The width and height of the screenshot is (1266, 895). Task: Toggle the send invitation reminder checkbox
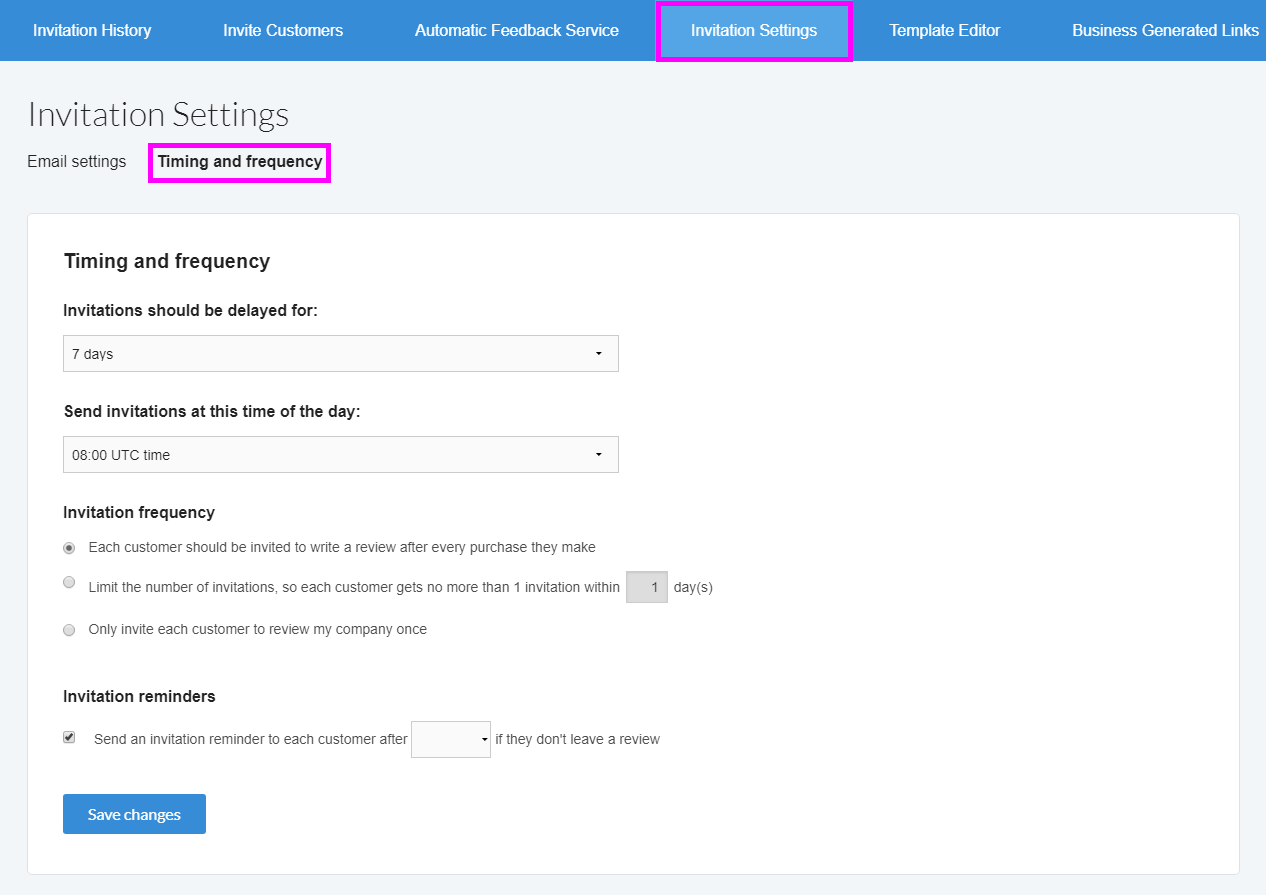tap(69, 737)
